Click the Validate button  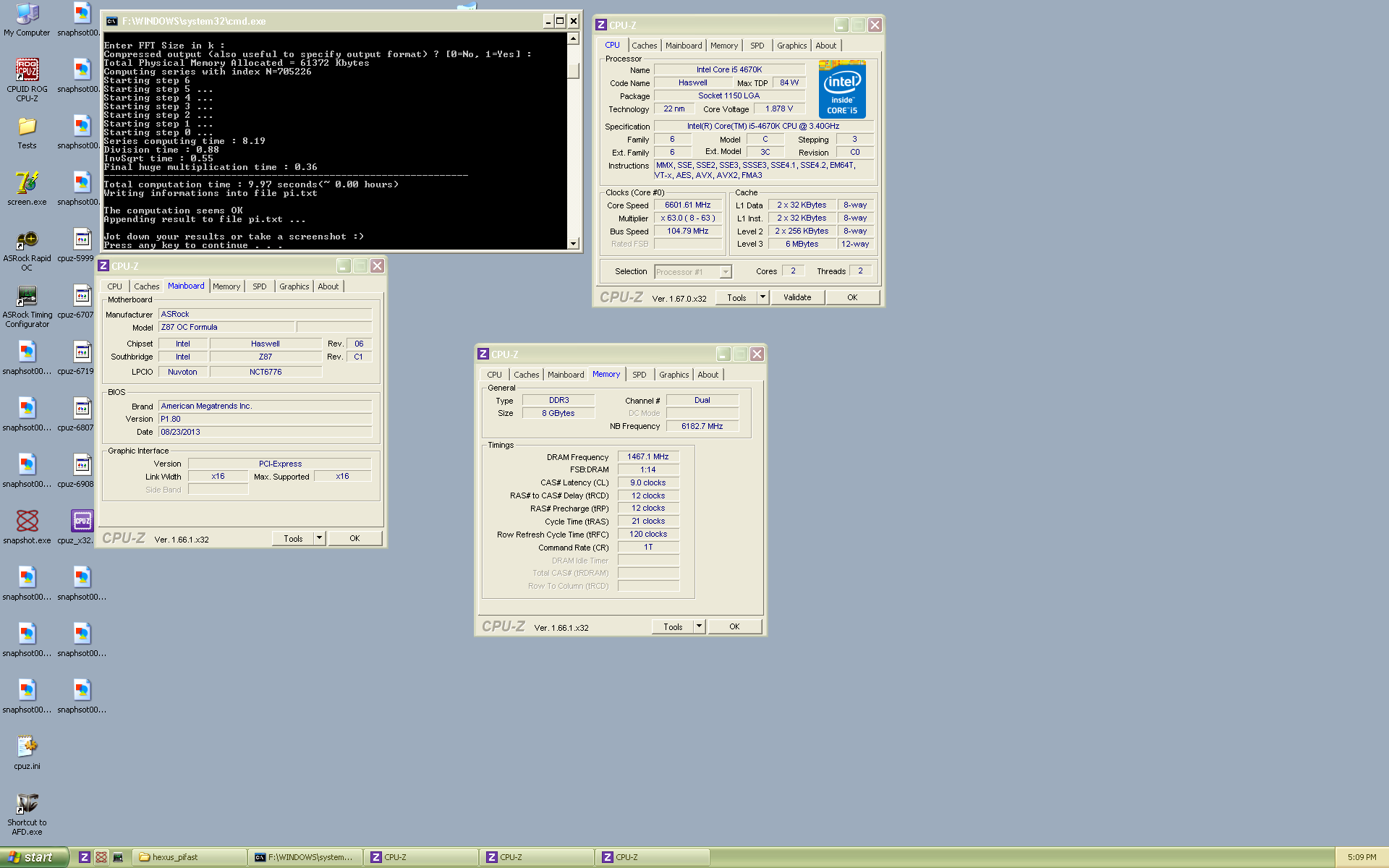[797, 297]
